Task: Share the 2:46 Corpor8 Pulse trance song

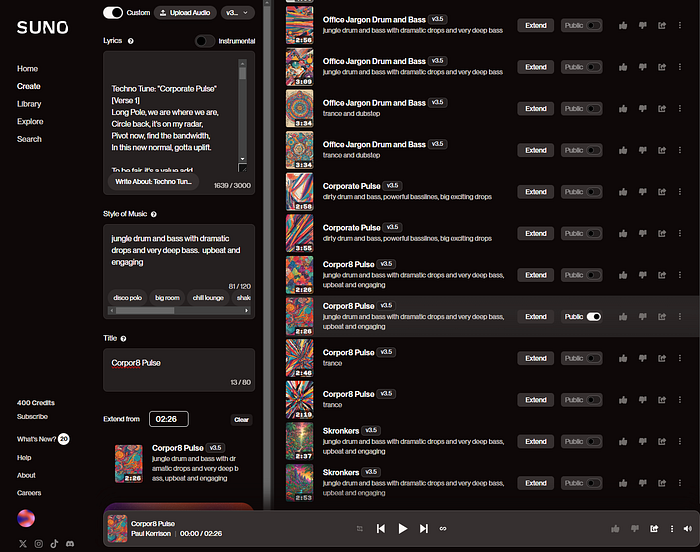Action: 662,358
